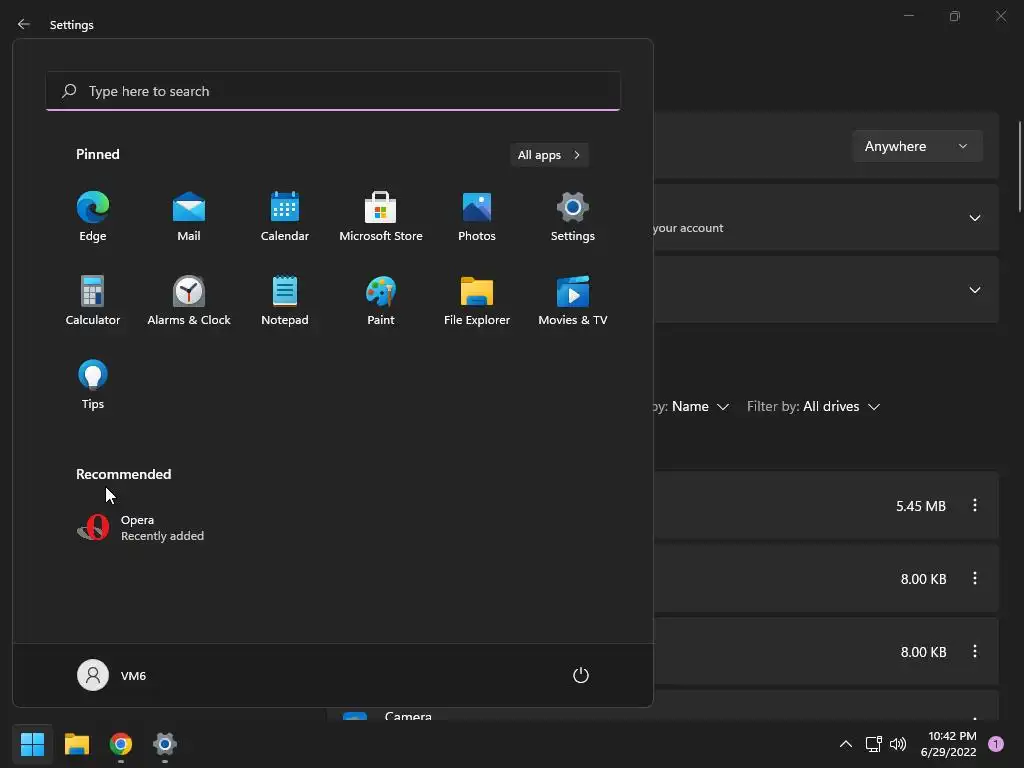This screenshot has width=1024, height=768.
Task: Open the Anywhere dropdown in Settings
Action: (917, 146)
